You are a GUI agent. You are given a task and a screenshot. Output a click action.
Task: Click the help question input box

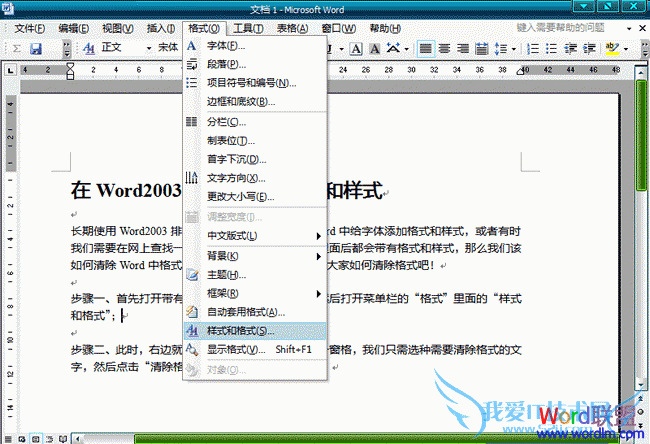pyautogui.click(x=571, y=28)
